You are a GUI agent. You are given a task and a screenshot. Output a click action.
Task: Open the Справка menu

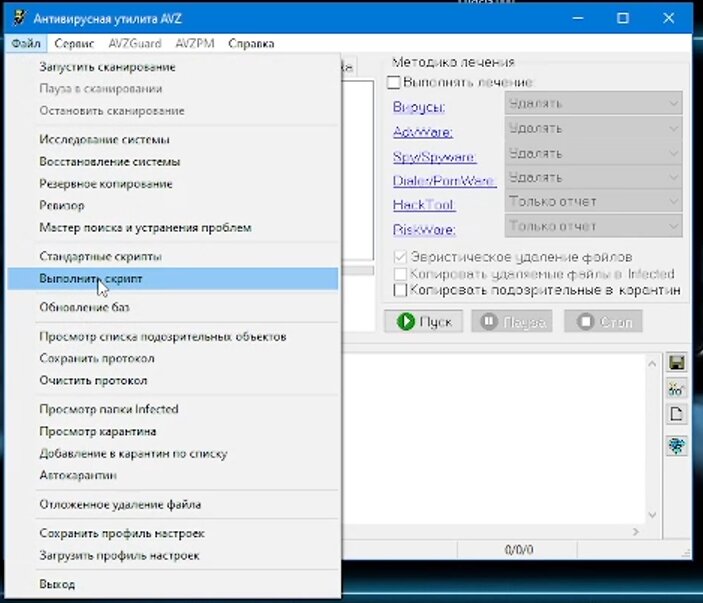pyautogui.click(x=251, y=43)
